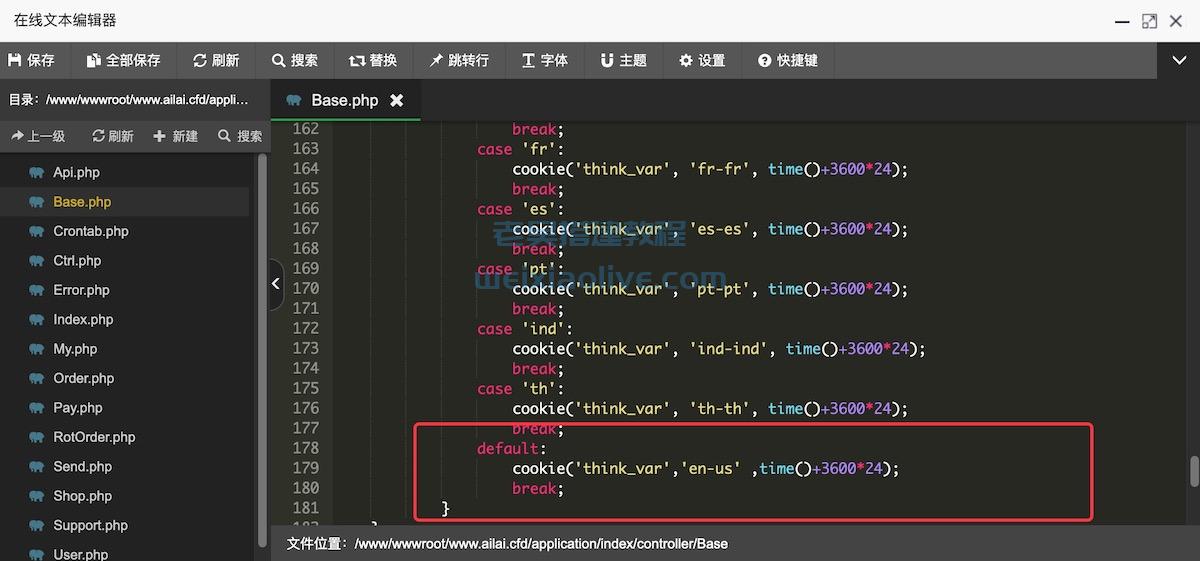Show keyboard Shortcuts (快捷键) help
Screen dimensions: 1200x561
[788, 60]
